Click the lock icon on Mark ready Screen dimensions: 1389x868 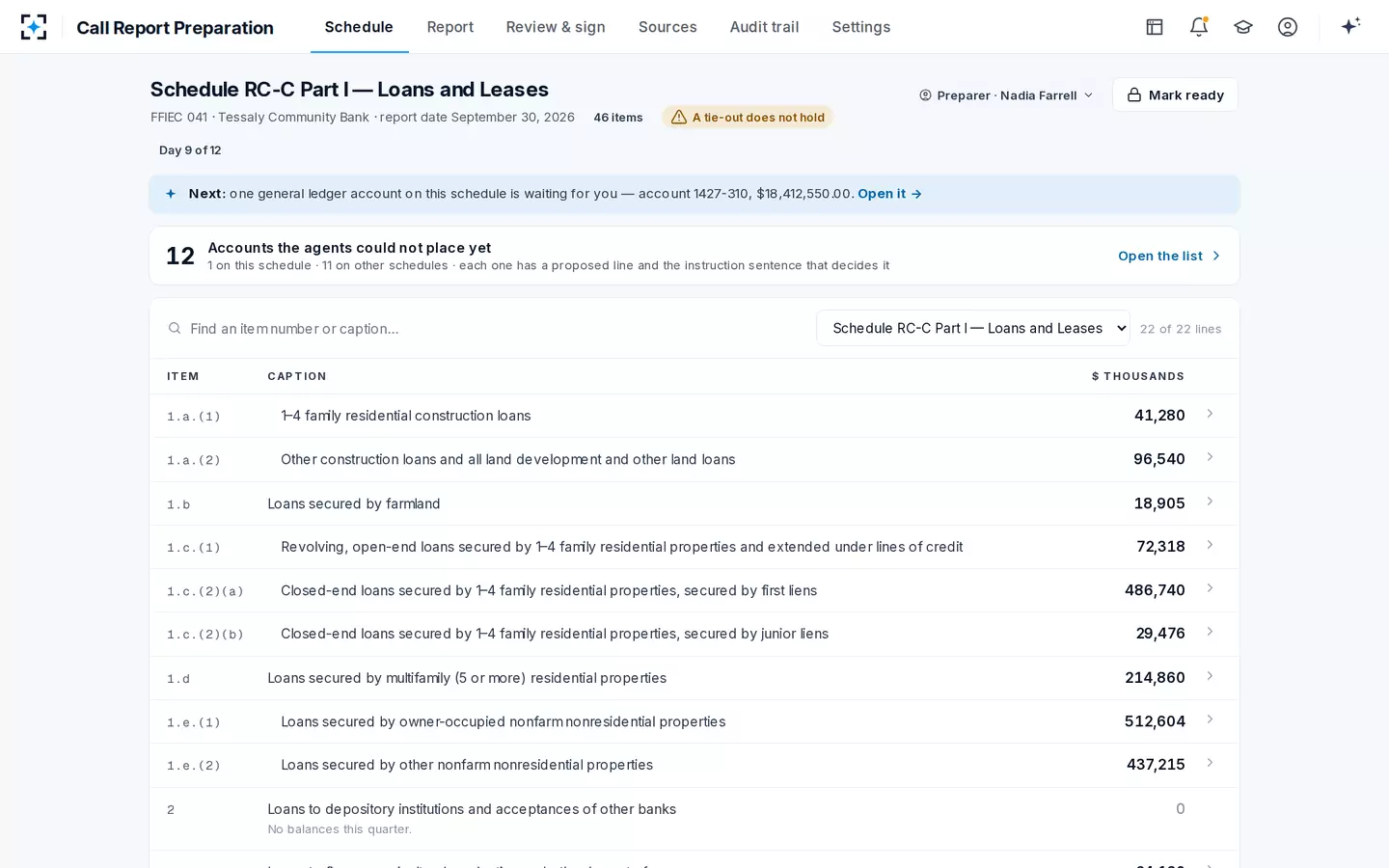click(x=1134, y=95)
